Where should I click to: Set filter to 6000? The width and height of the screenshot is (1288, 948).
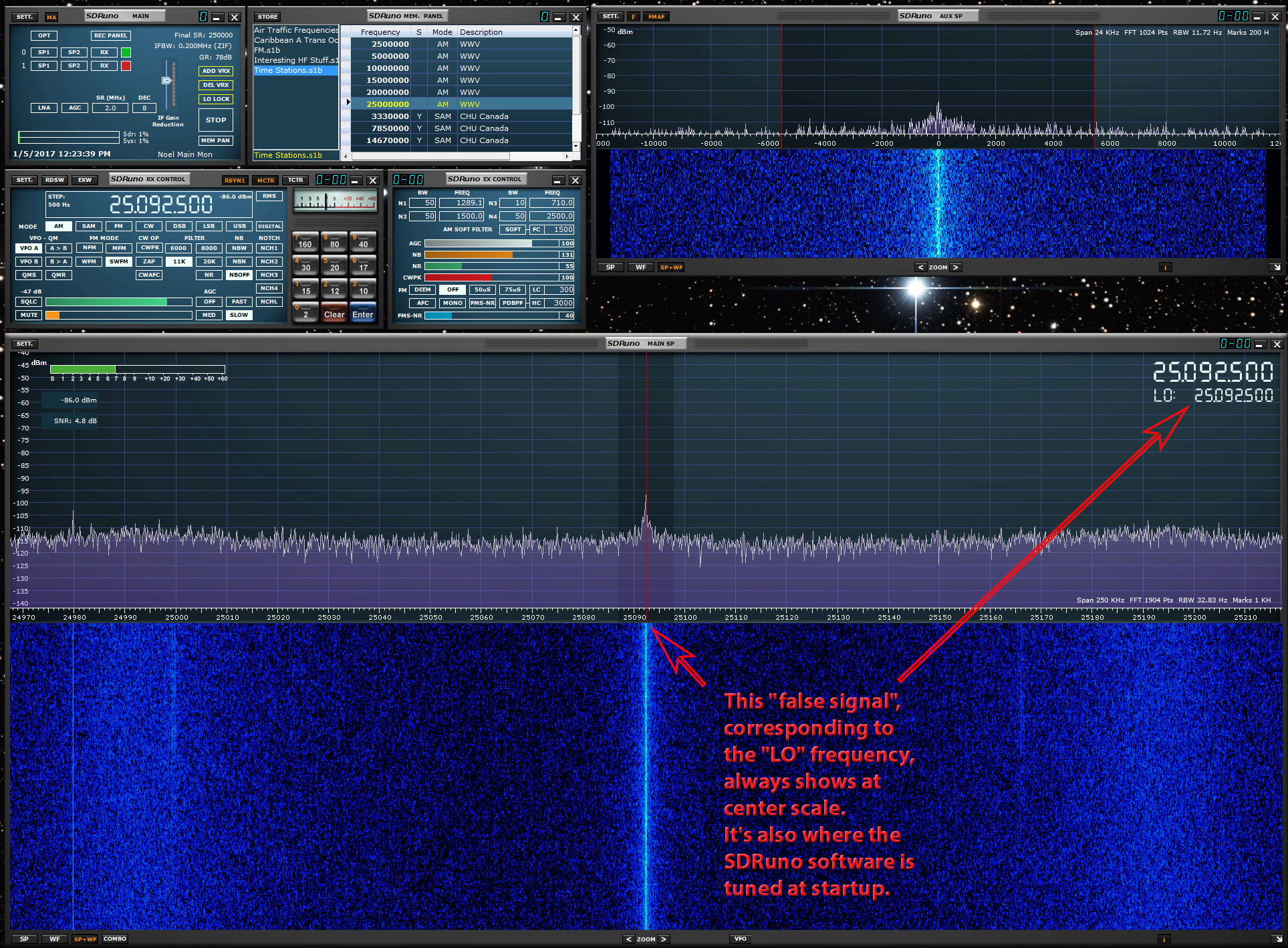pos(178,248)
